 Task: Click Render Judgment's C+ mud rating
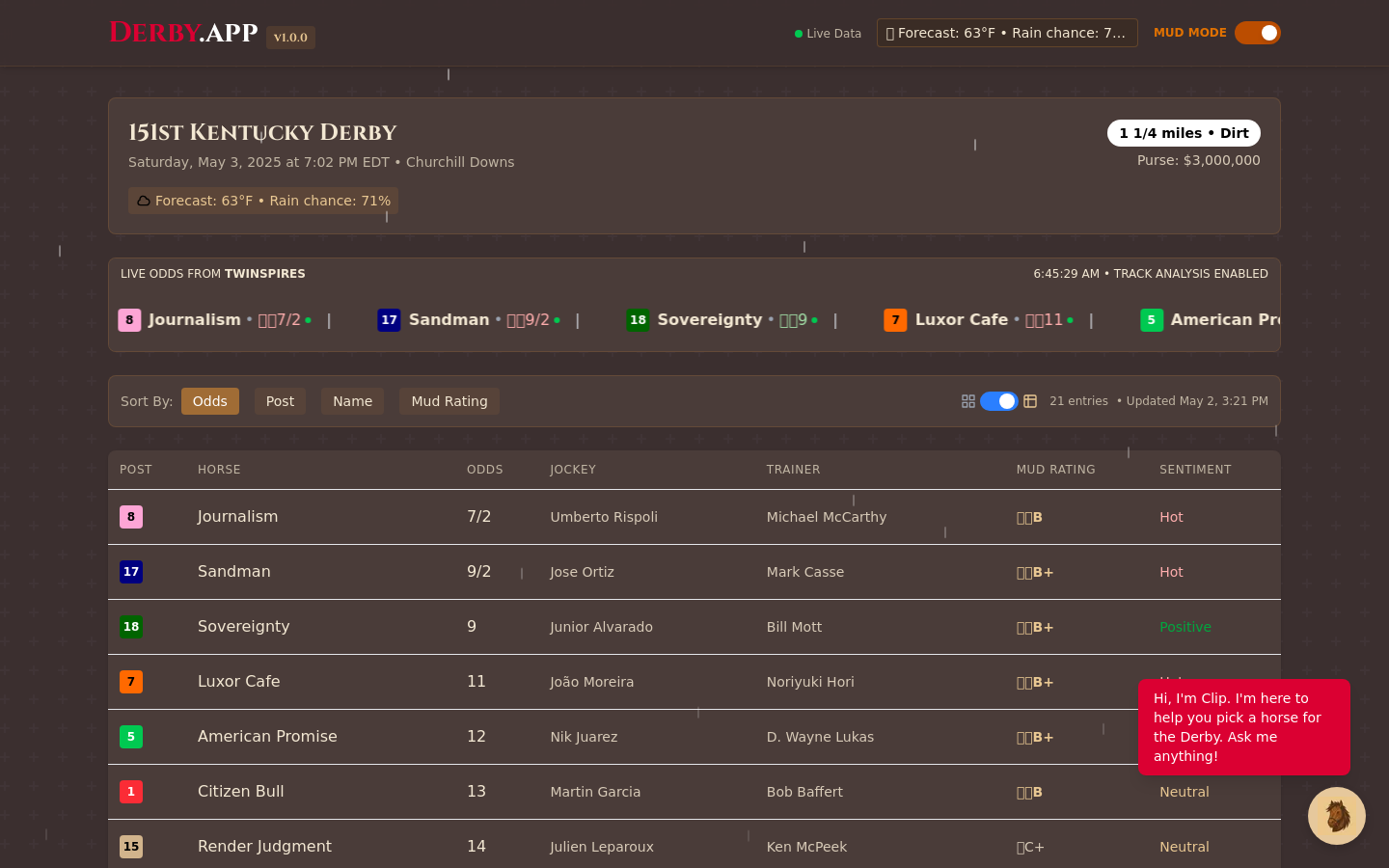coord(1030,847)
